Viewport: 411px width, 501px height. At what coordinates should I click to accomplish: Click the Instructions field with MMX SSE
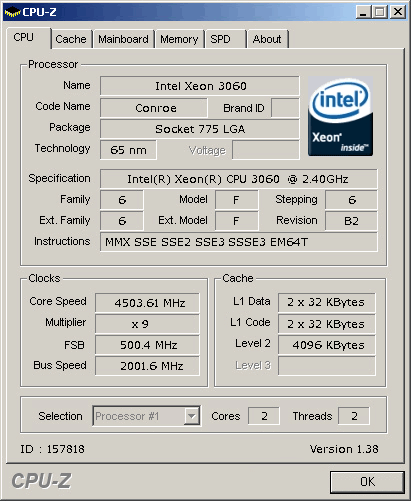click(x=239, y=242)
